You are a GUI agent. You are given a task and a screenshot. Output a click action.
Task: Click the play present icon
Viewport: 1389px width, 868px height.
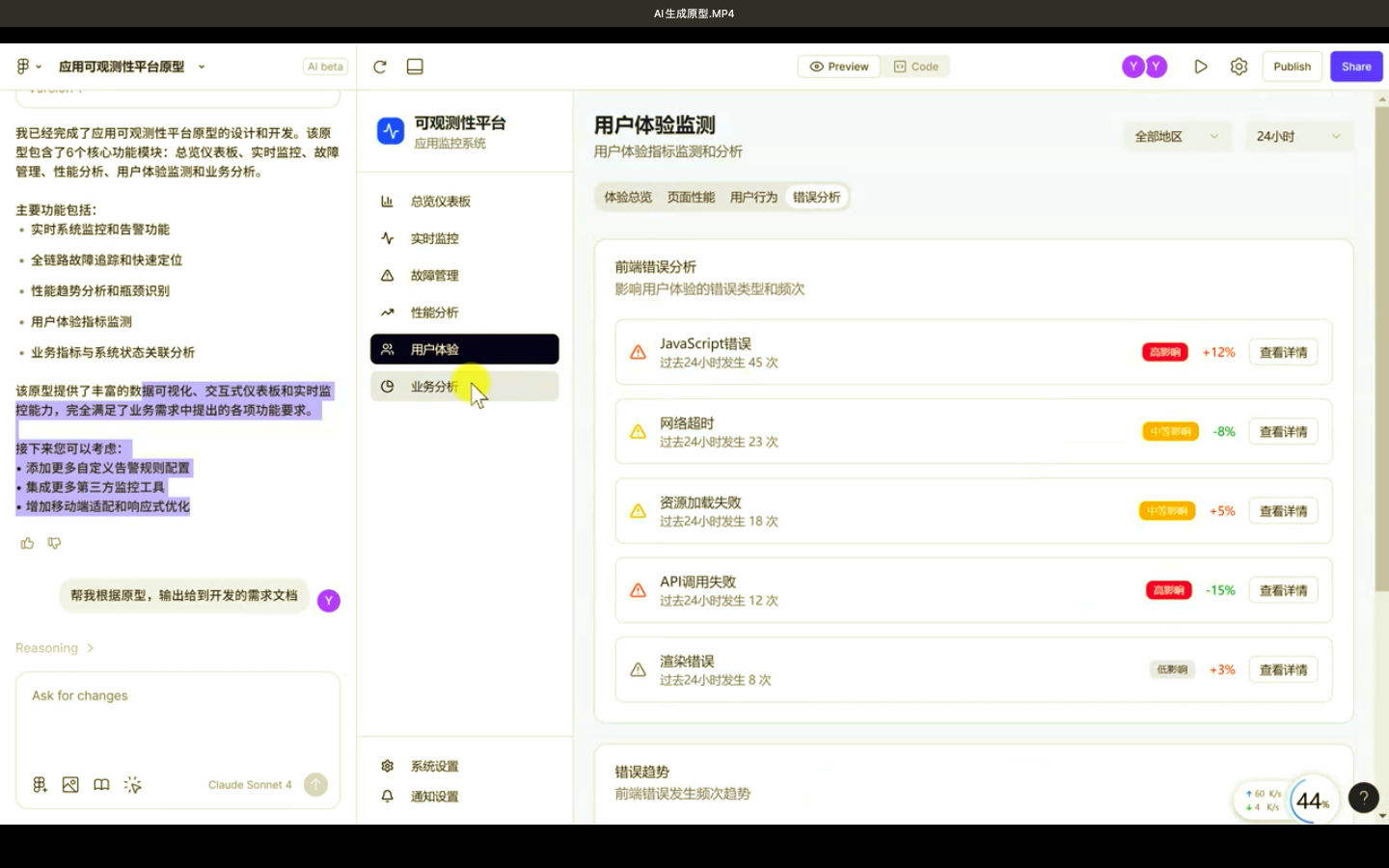click(1201, 67)
